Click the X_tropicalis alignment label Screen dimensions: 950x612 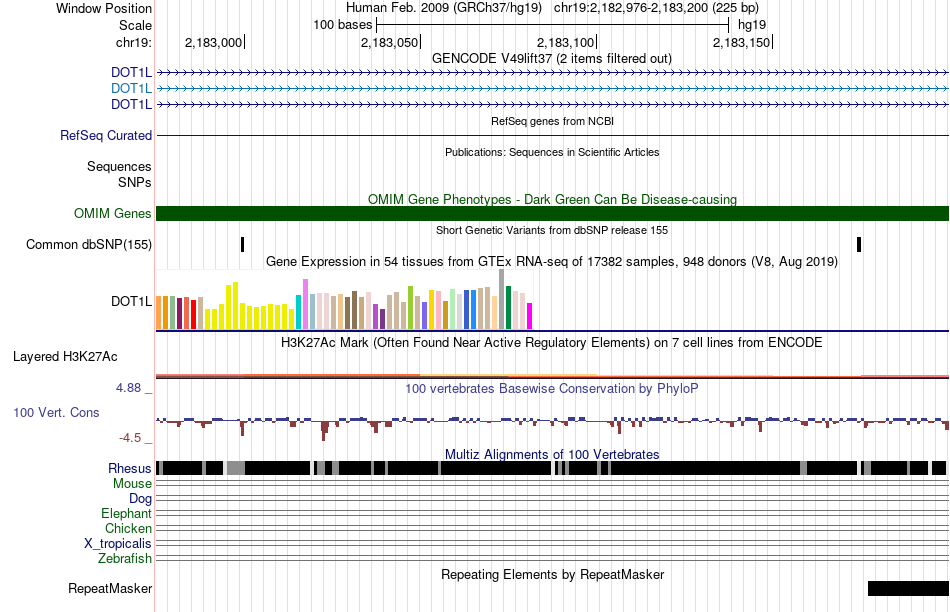[x=118, y=544]
